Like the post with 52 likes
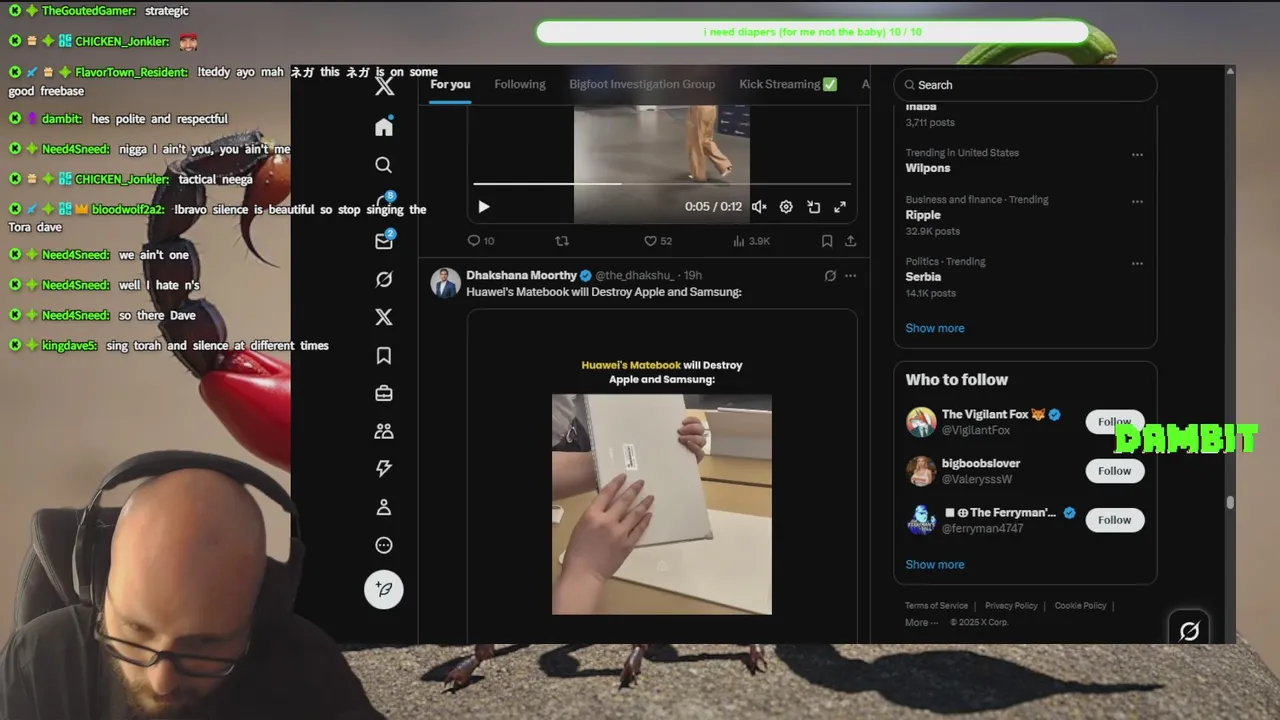This screenshot has width=1280, height=720. tap(657, 241)
